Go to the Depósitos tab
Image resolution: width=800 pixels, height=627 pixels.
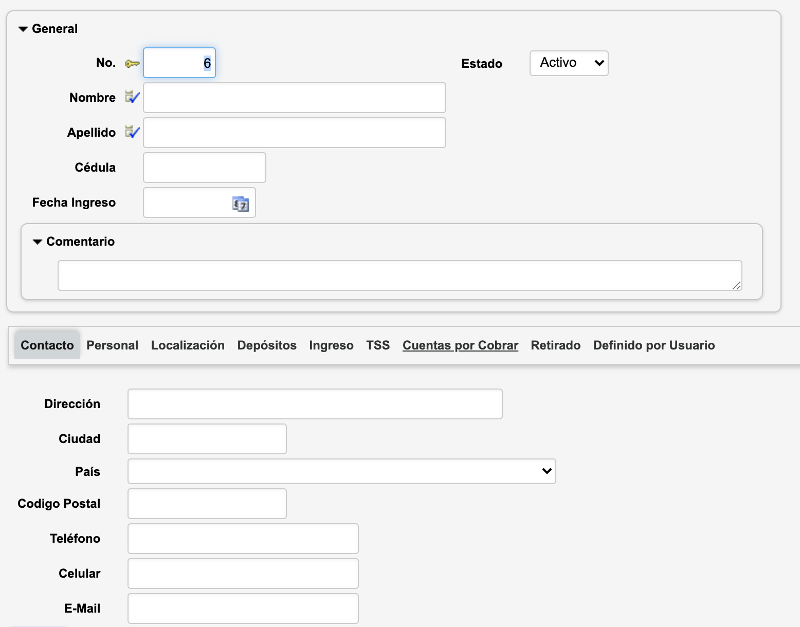tap(267, 345)
